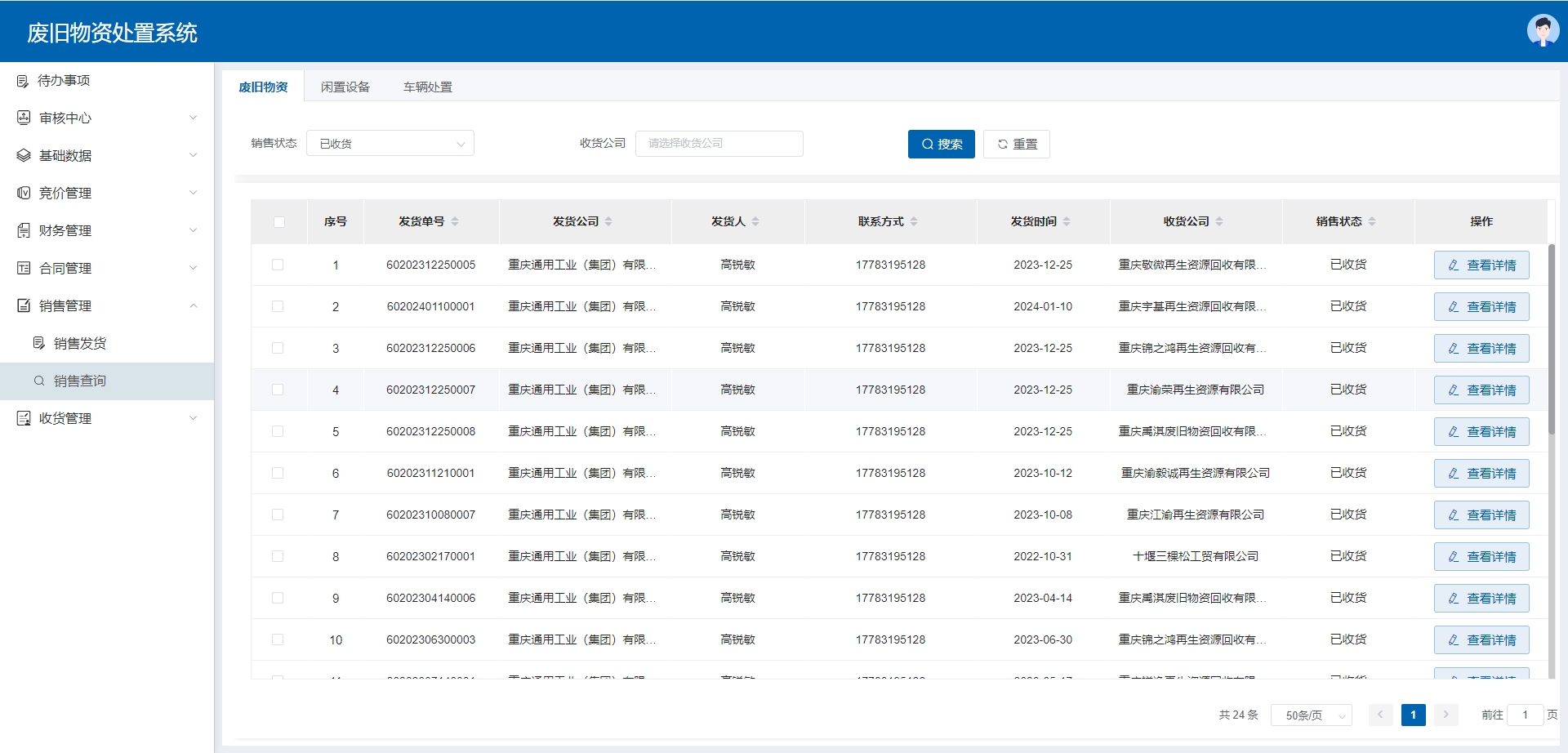This screenshot has height=753, width=1568.
Task: Switch to the 闲置设备 tab
Action: (x=345, y=87)
